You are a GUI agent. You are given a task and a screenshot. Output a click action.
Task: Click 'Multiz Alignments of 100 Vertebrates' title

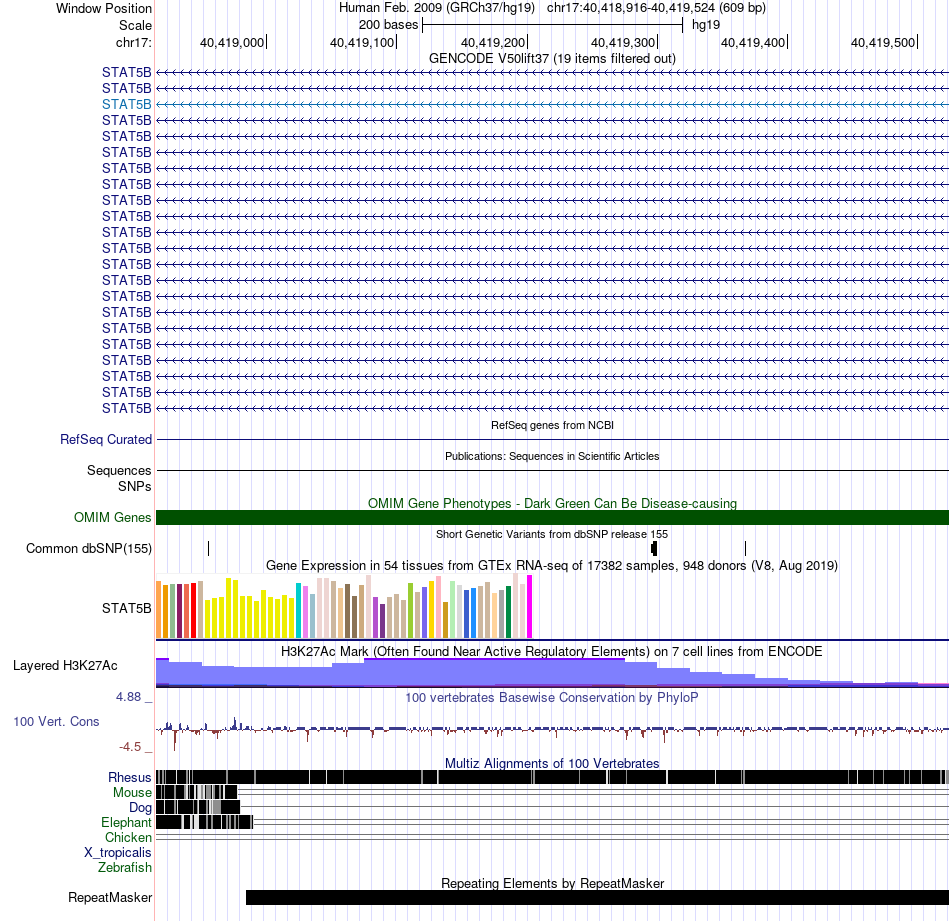point(552,763)
